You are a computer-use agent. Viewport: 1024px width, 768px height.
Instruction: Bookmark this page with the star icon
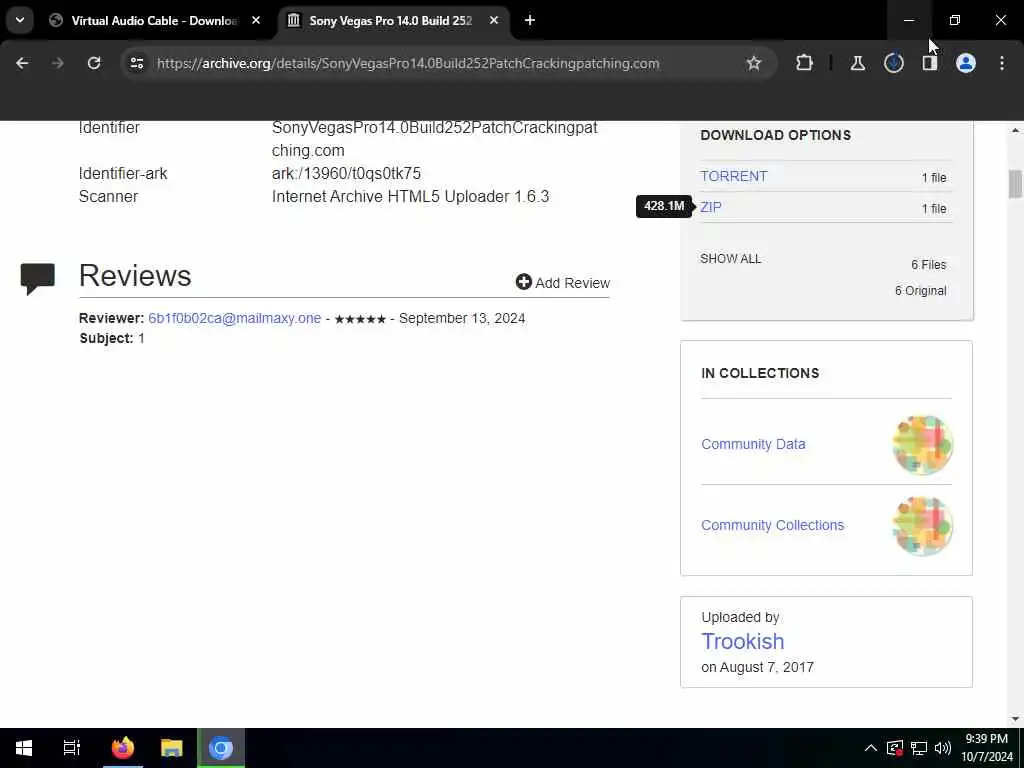754,63
